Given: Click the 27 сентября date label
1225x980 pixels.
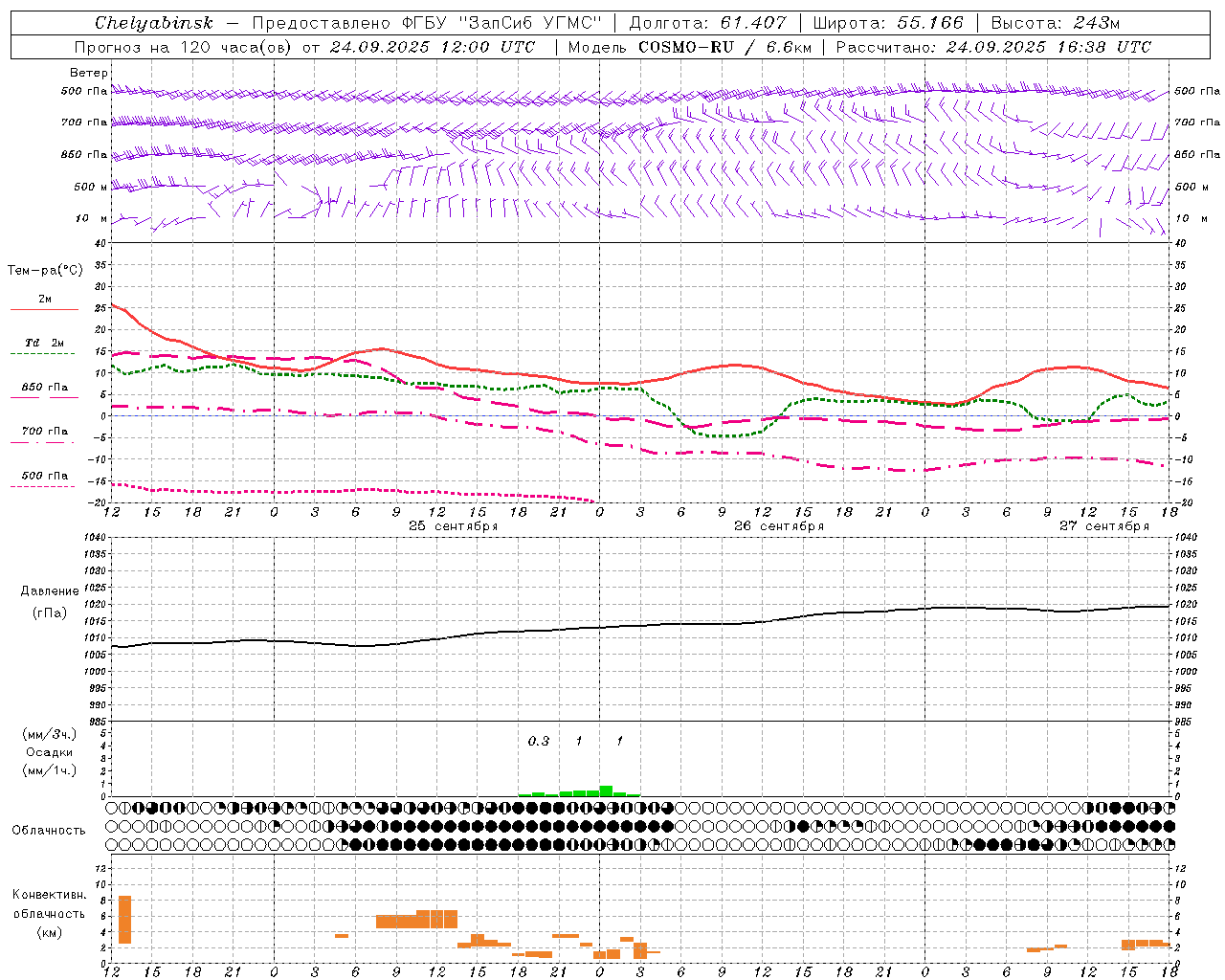Looking at the screenshot, I should (x=1103, y=526).
